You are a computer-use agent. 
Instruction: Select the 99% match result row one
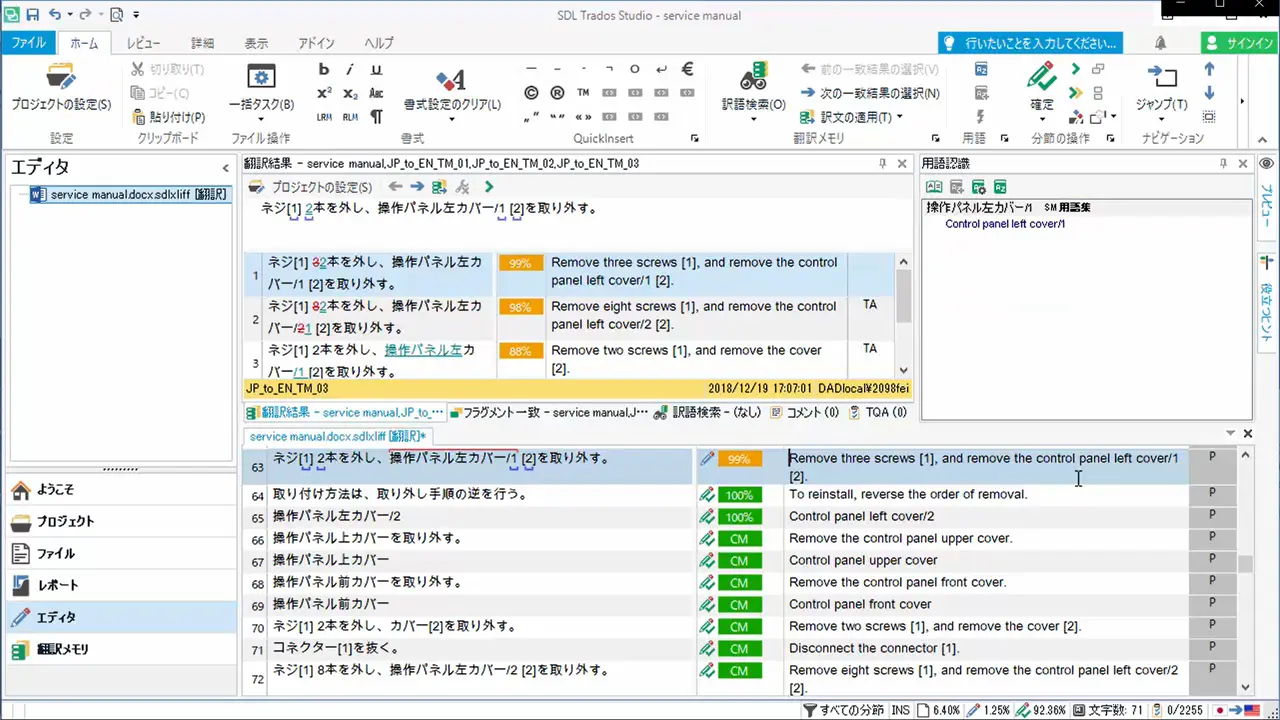(570, 274)
